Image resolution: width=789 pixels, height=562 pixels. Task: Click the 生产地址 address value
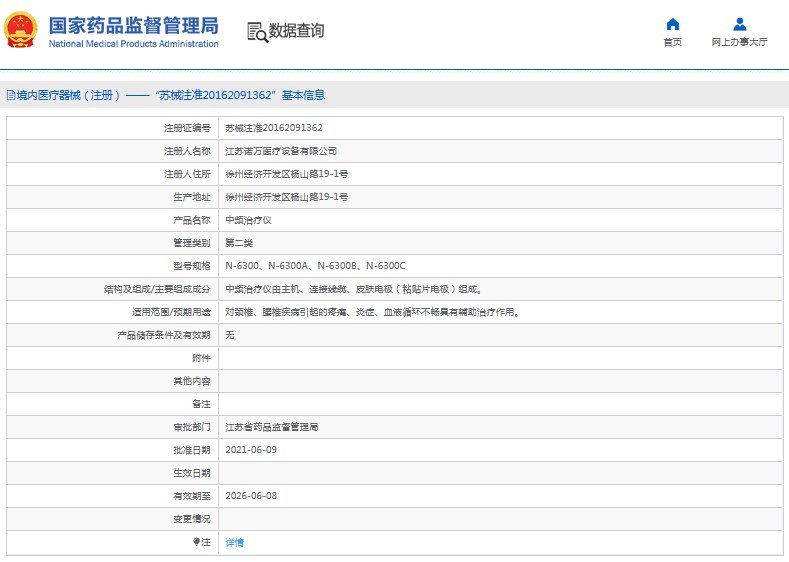(x=286, y=197)
